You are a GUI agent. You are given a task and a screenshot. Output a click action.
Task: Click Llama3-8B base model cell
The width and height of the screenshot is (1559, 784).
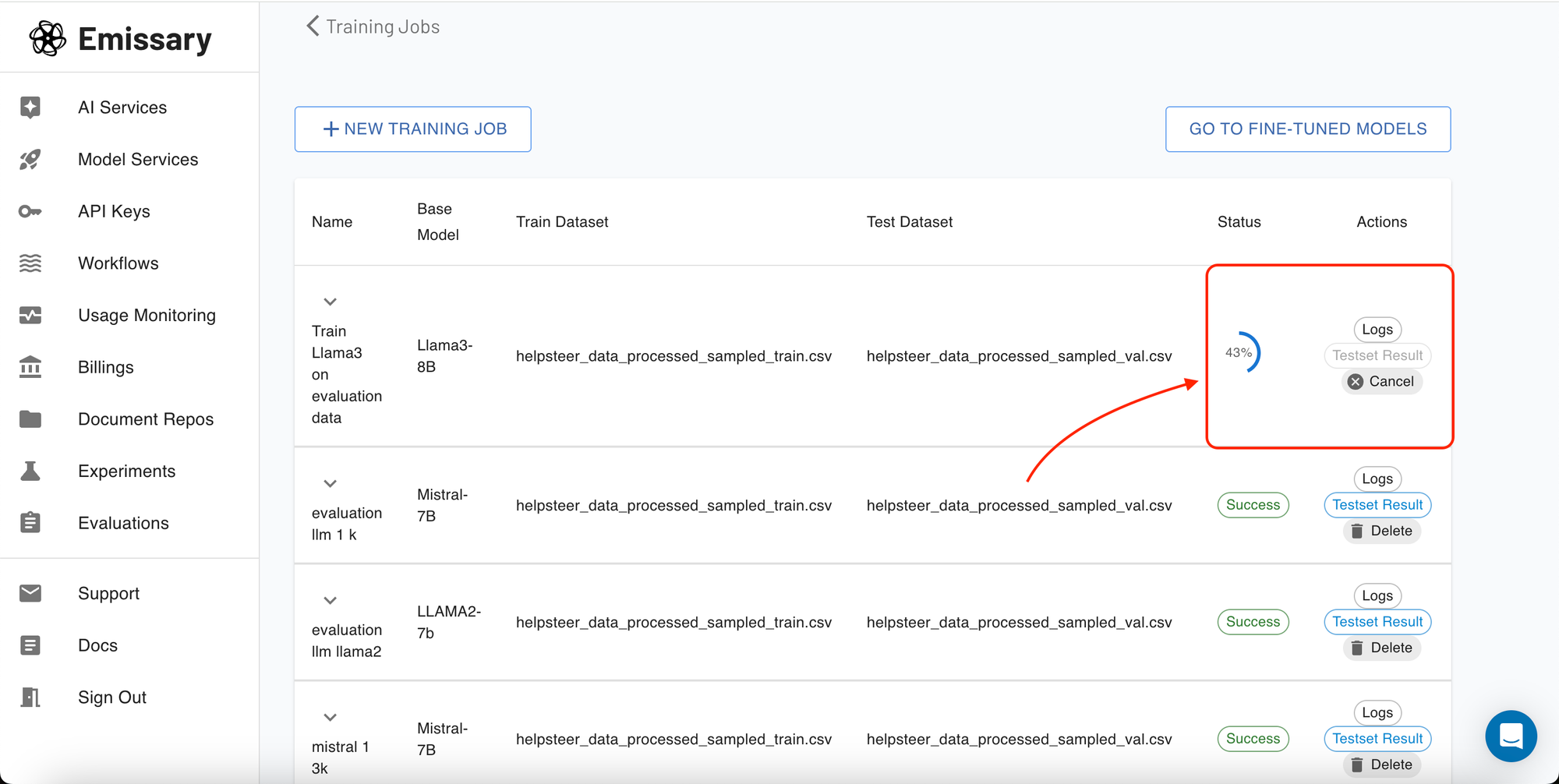point(445,356)
